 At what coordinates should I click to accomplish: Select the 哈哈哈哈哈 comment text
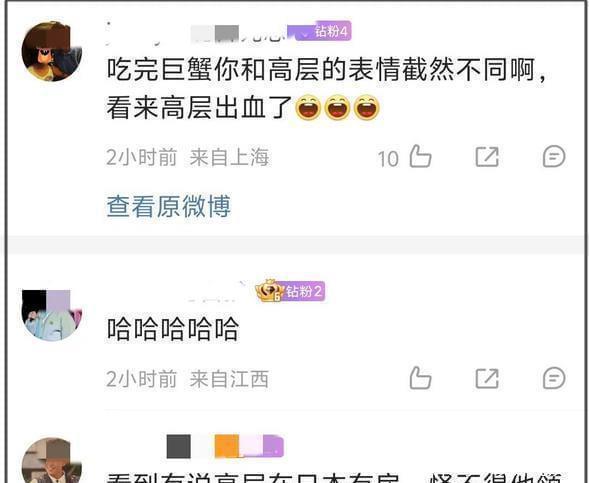[173, 329]
